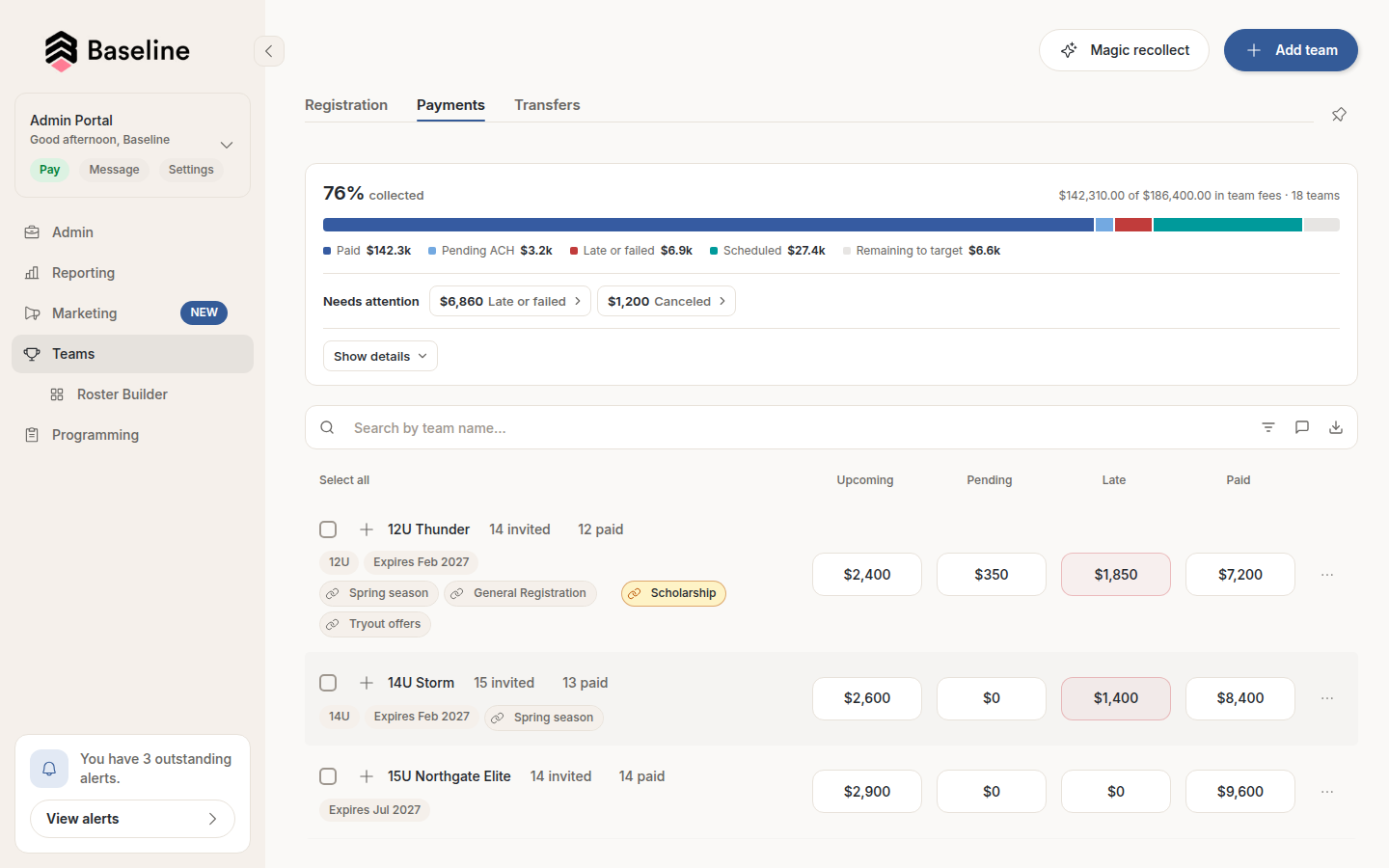Check the 14U Storm checkbox

328,683
